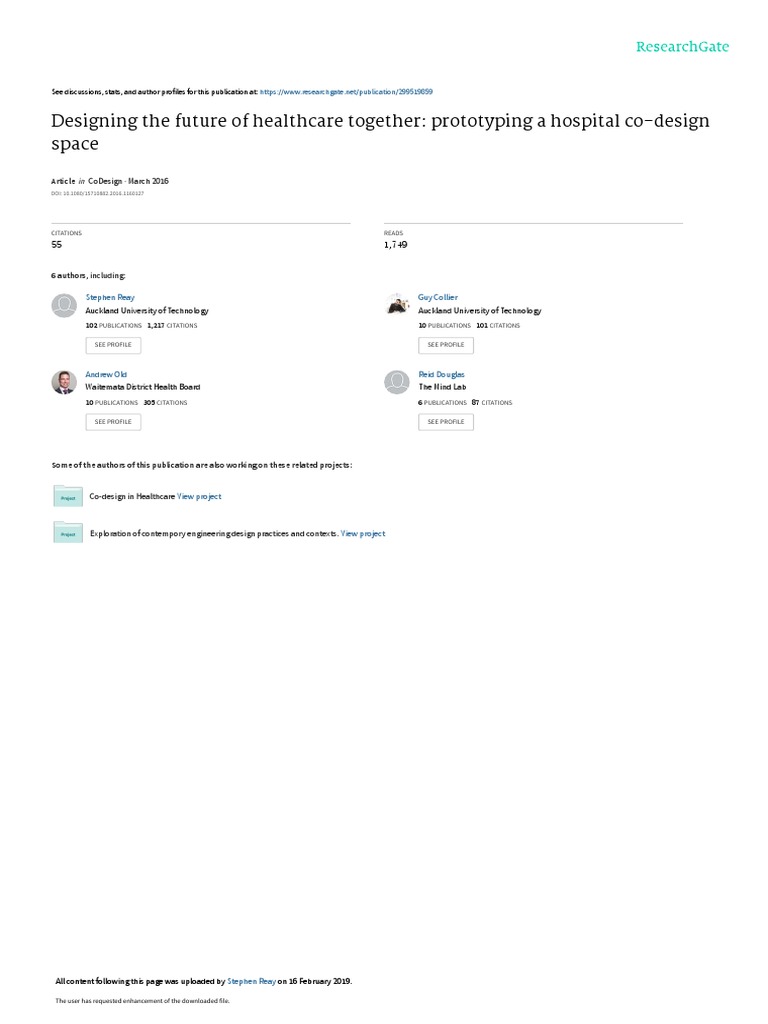The width and height of the screenshot is (768, 1024).
Task: Open the researchgate.net publication URL
Action: 346,92
